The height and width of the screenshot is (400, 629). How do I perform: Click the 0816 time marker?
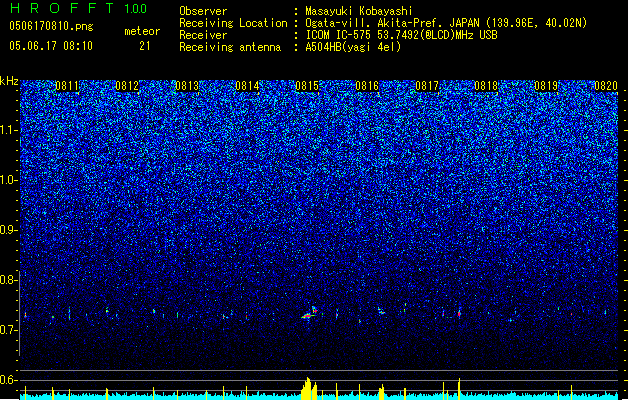pos(367,86)
